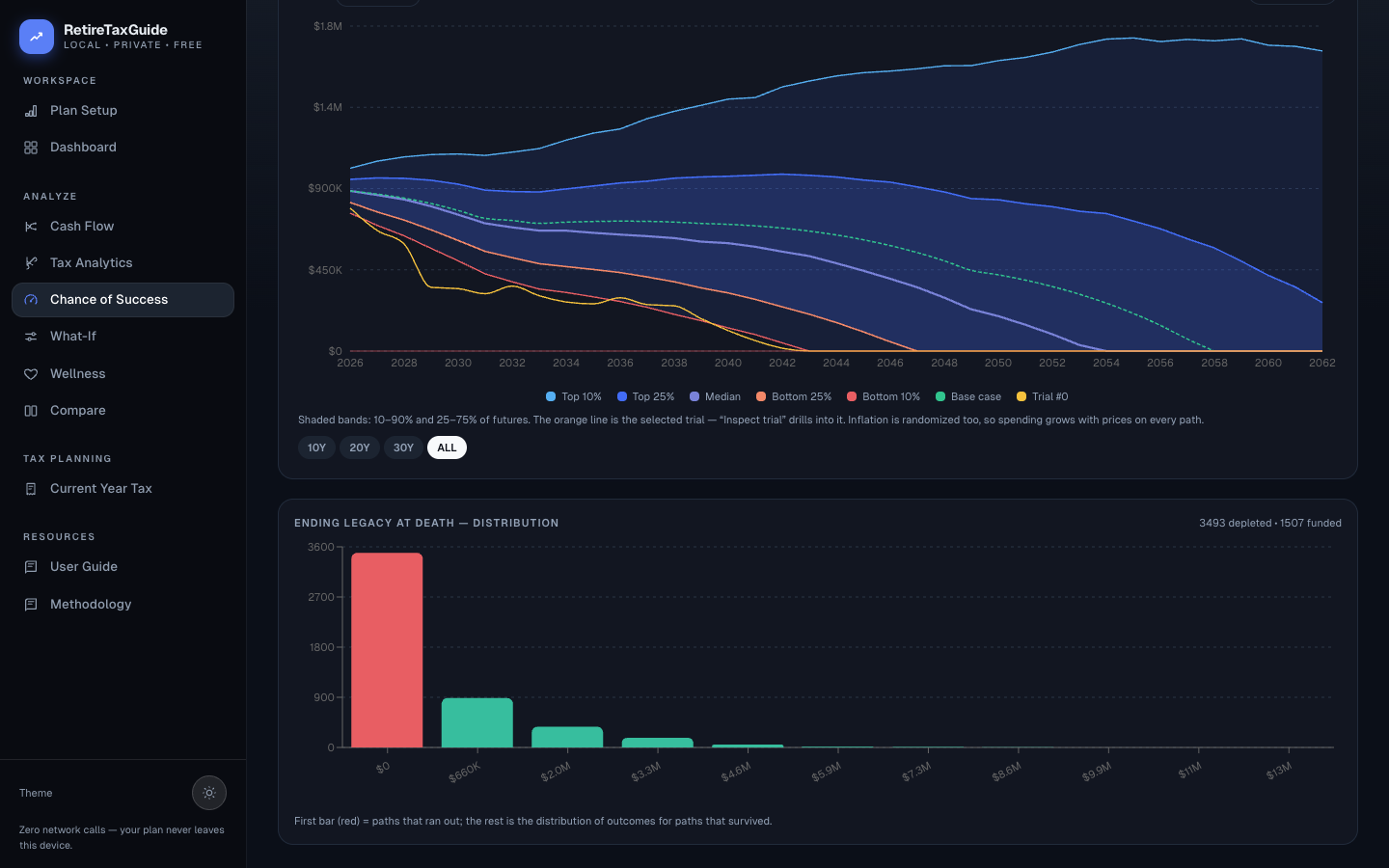Open Plan Setup page
The height and width of the screenshot is (868, 1389).
123,111
